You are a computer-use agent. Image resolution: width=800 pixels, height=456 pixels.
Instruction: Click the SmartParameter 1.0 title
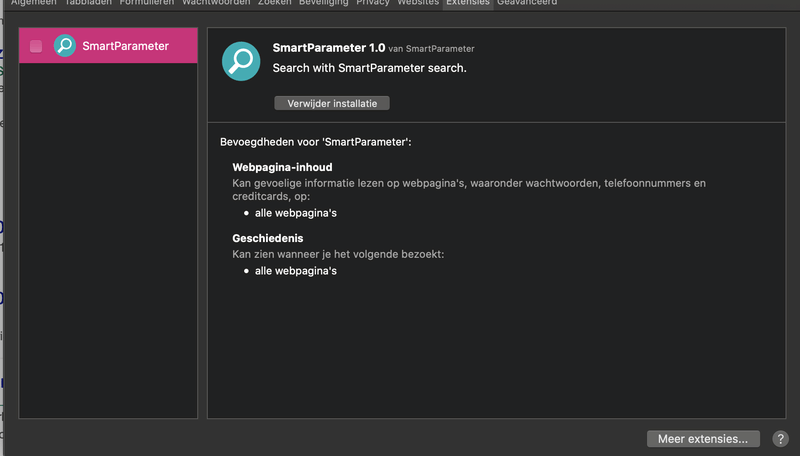point(329,48)
